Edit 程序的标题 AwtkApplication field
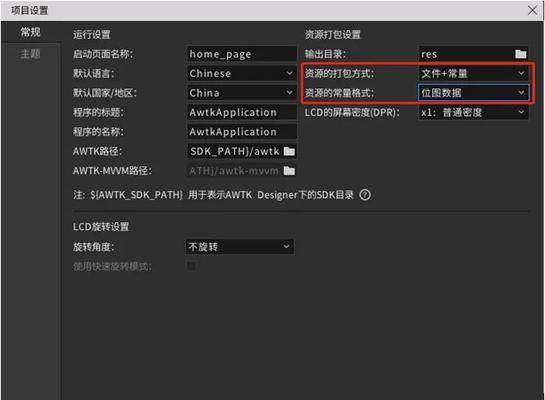Image resolution: width=545 pixels, height=400 pixels. 242,112
